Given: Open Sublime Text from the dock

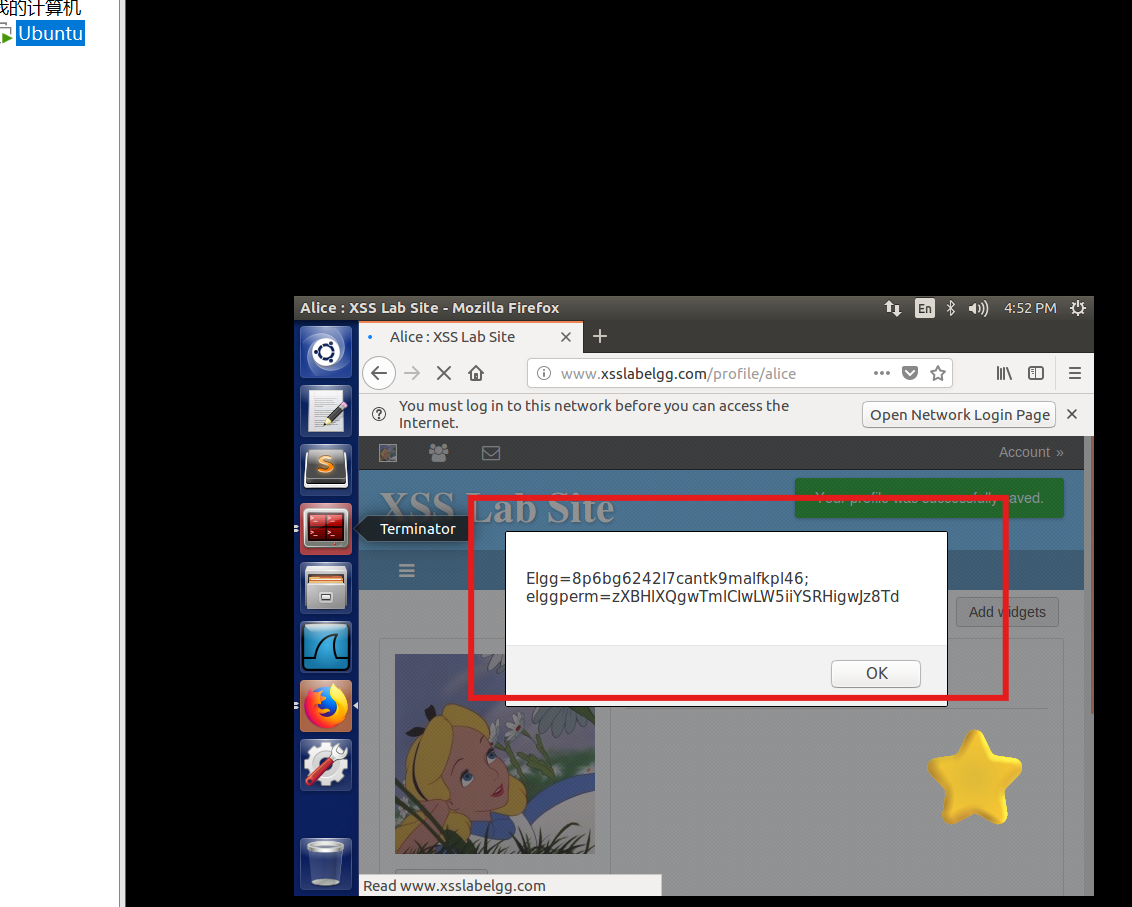Looking at the screenshot, I should pos(326,470).
